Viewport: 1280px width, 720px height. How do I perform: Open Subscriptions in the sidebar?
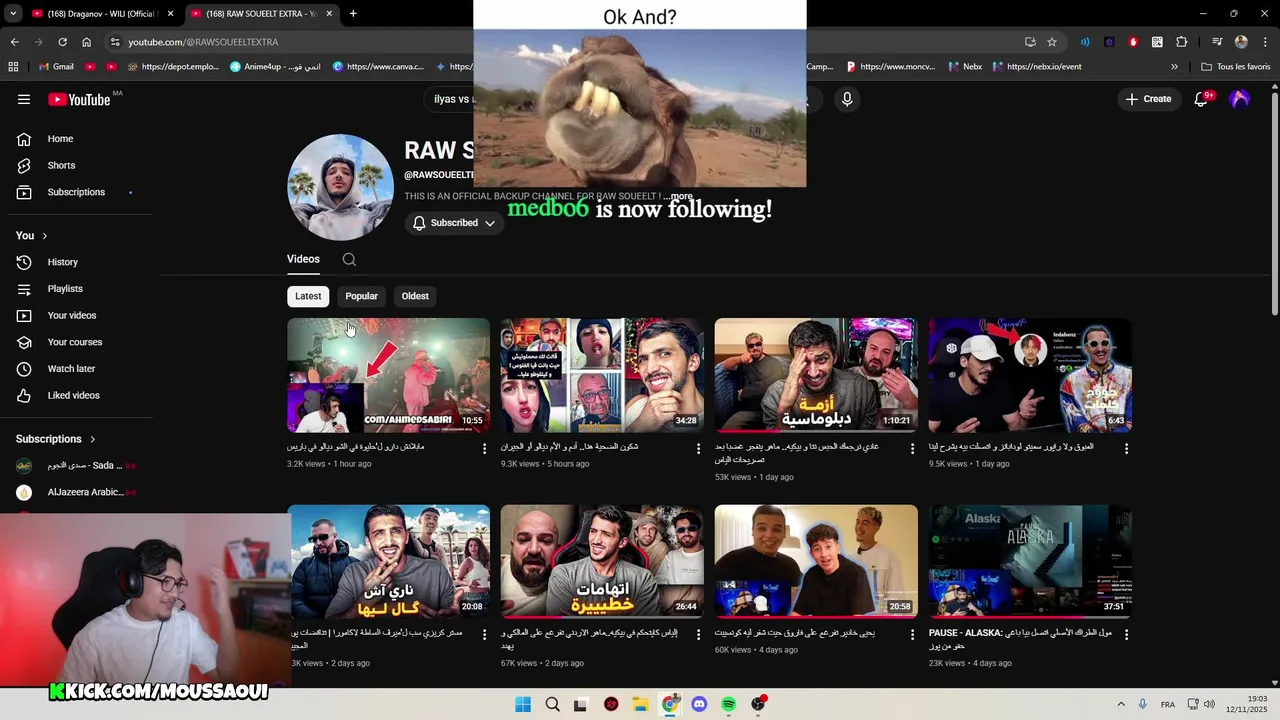click(x=76, y=192)
